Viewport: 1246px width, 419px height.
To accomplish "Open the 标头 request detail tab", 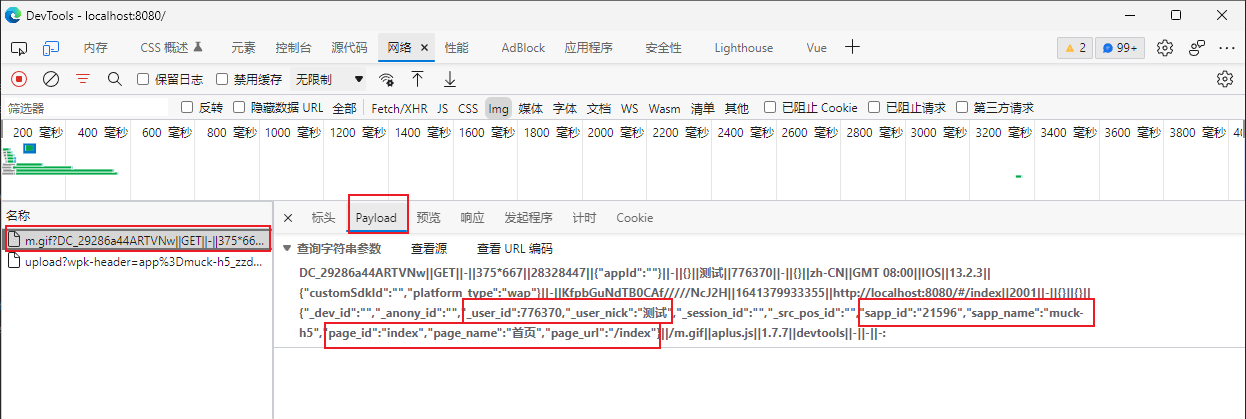I will point(323,218).
